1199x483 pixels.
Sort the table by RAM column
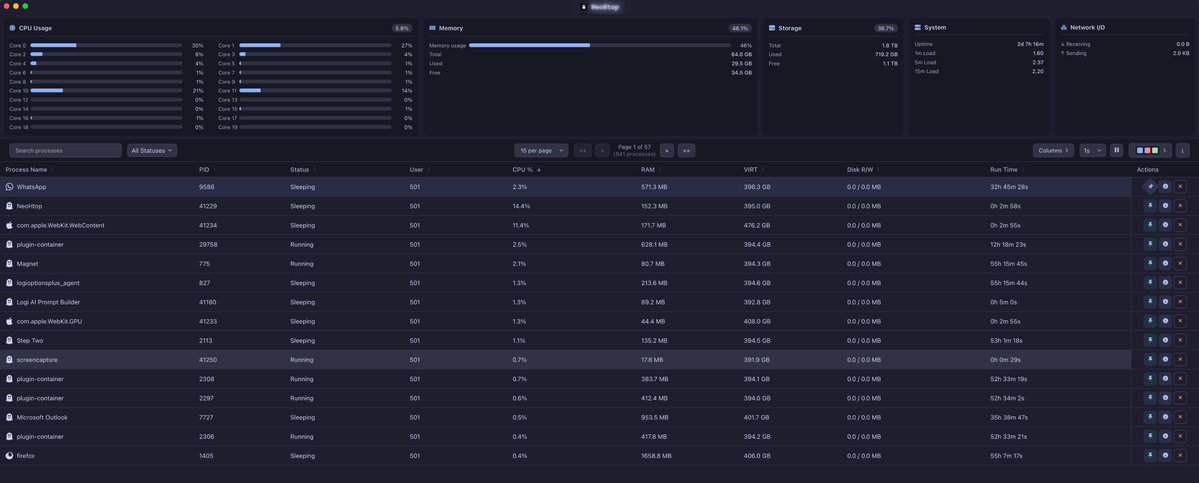coord(648,170)
